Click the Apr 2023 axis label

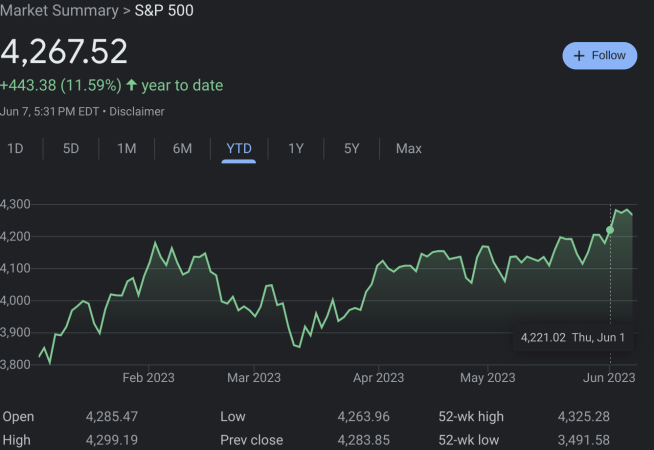click(379, 378)
